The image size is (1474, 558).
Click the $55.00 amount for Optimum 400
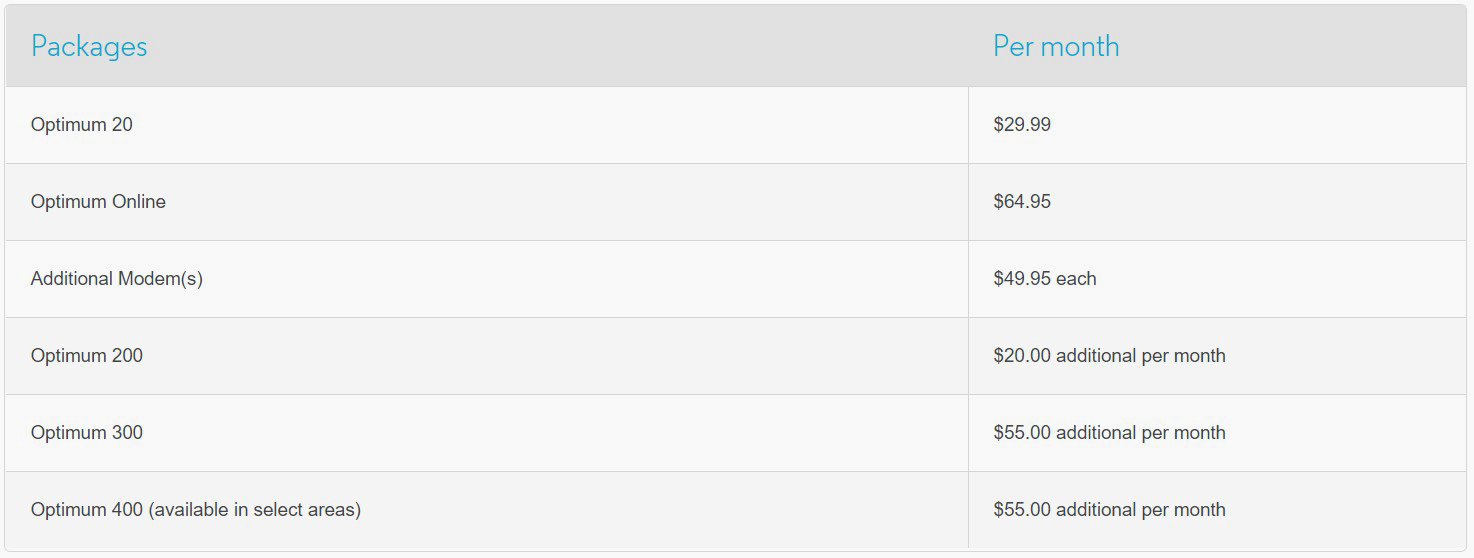1022,510
